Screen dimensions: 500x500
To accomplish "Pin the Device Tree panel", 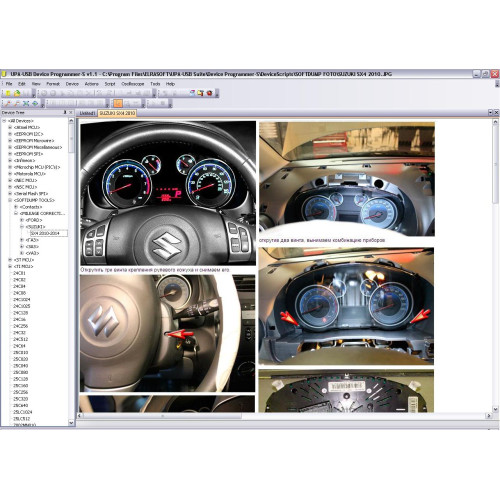I will pyautogui.click(x=65, y=113).
